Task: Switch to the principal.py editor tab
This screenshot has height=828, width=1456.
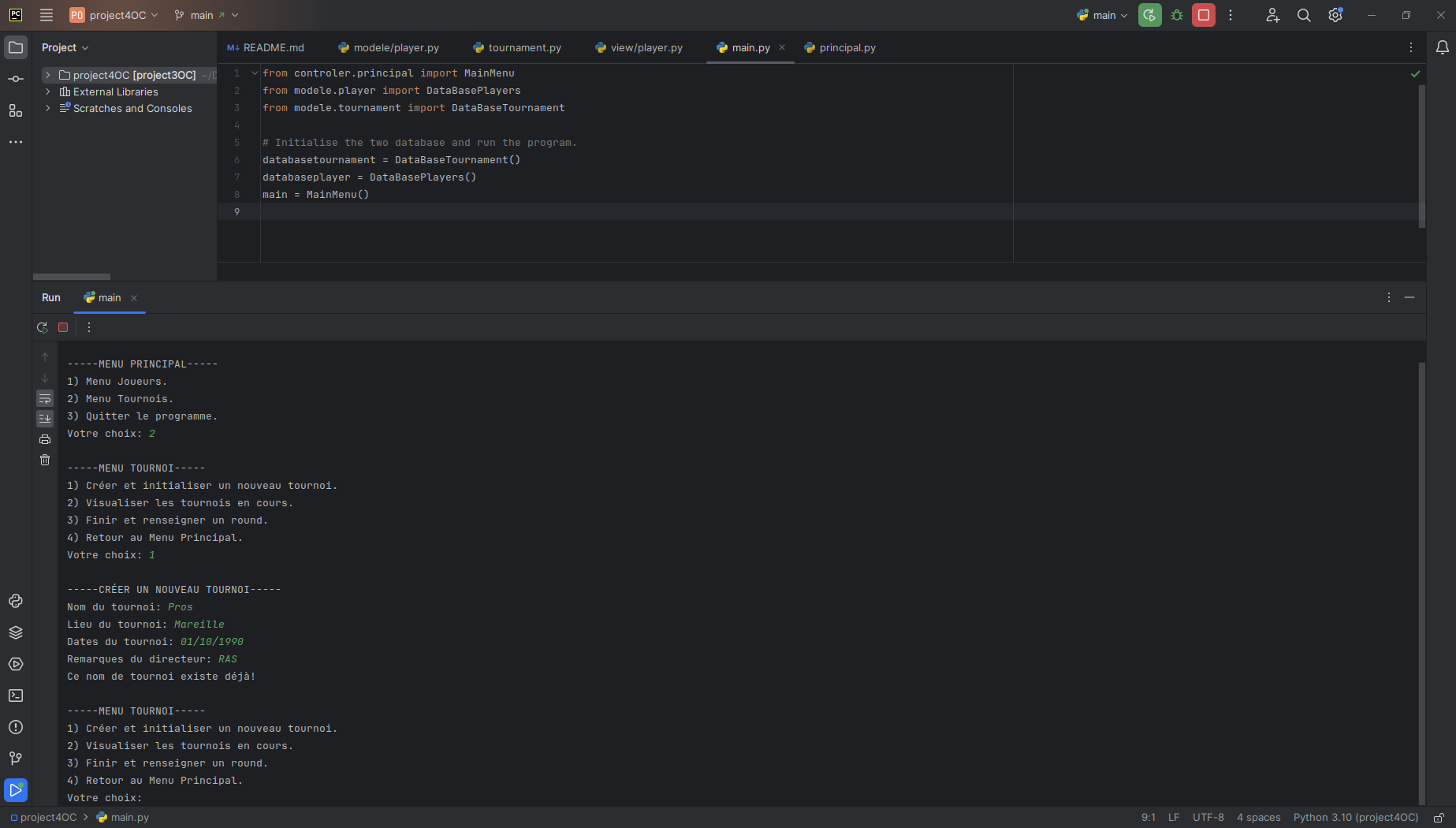Action: coord(840,47)
